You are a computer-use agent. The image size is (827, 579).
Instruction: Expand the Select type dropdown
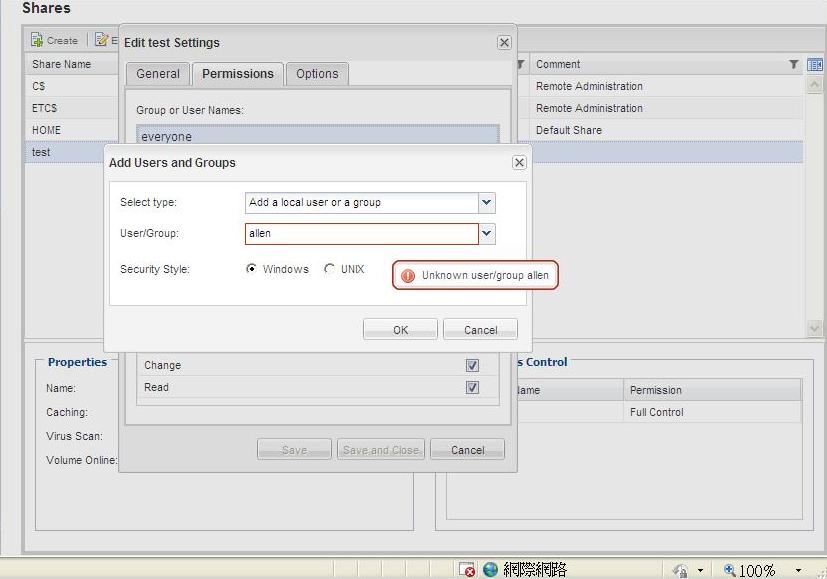pos(487,202)
